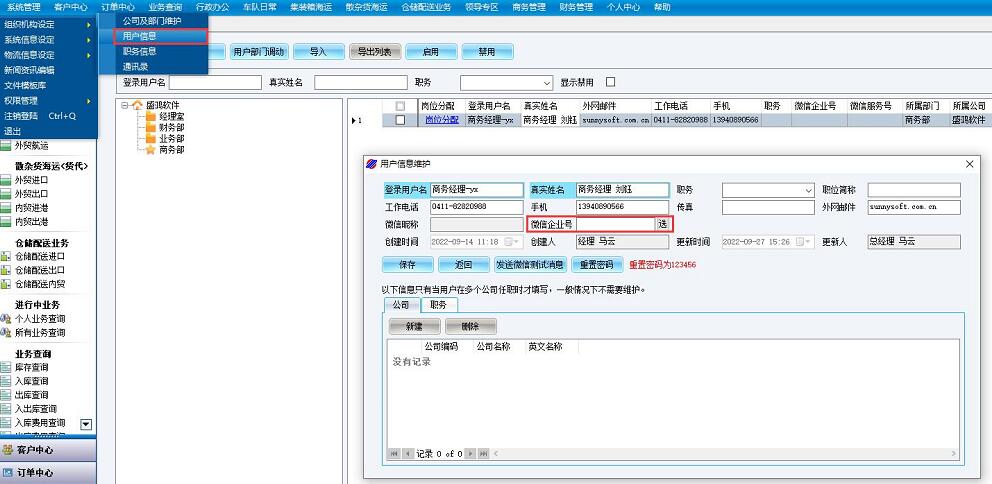Click the 个人业务查询 icon in the sidebar
992x484 pixels.
pos(6,319)
